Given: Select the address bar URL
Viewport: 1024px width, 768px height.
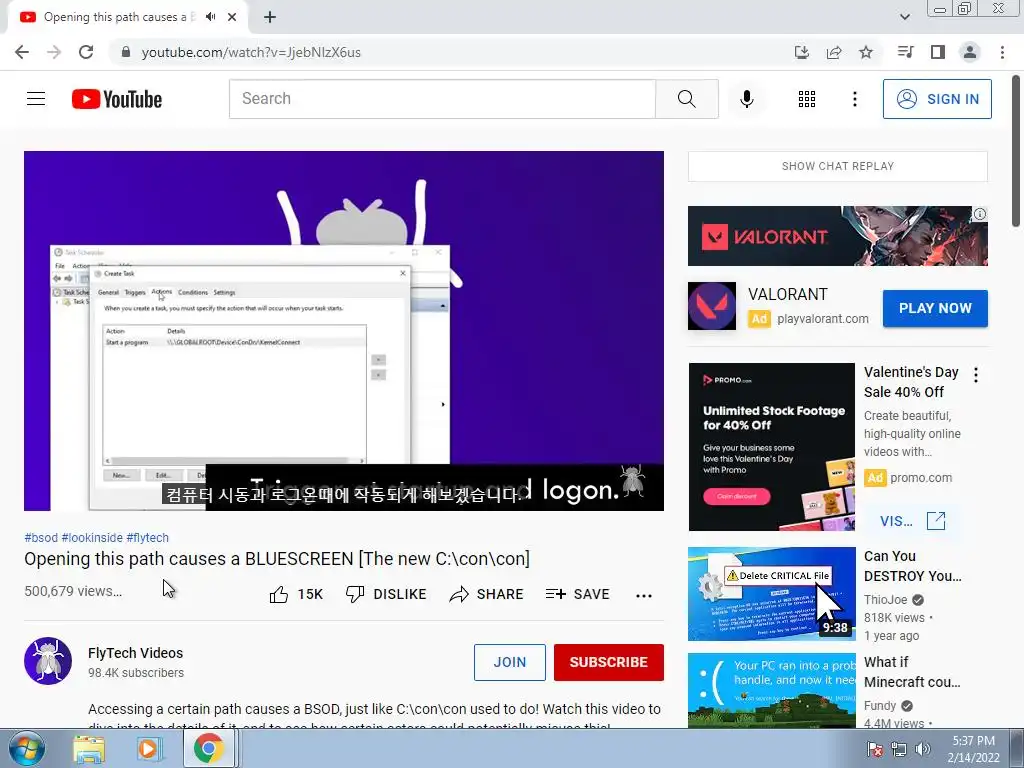Looking at the screenshot, I should click(x=251, y=52).
